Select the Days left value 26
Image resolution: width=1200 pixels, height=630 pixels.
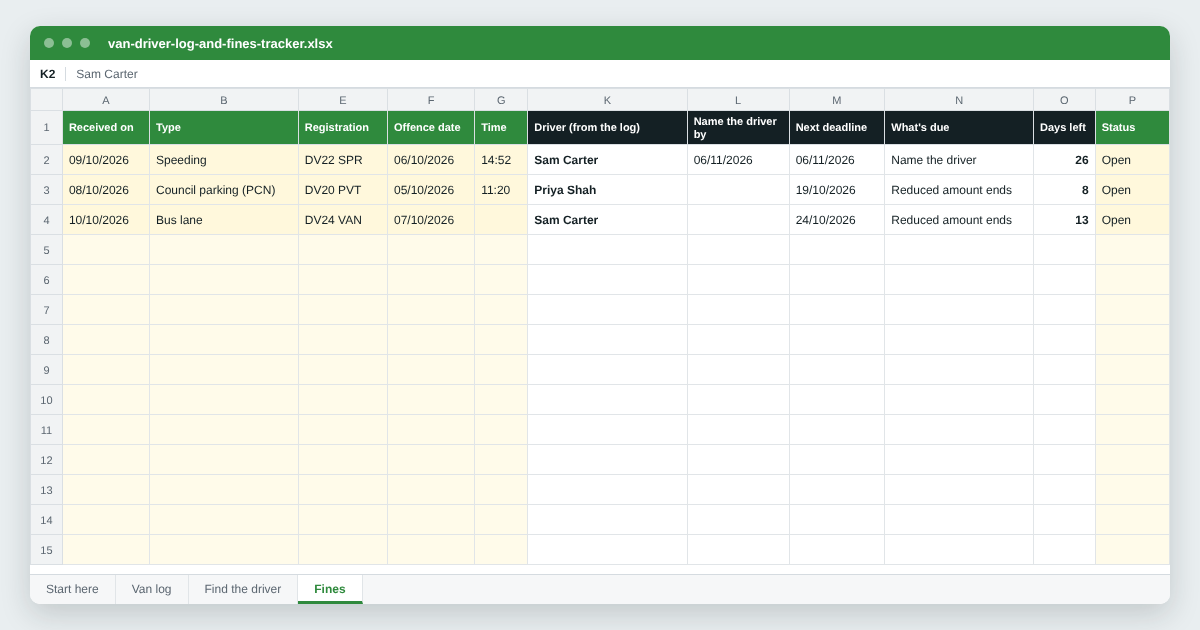click(1064, 160)
